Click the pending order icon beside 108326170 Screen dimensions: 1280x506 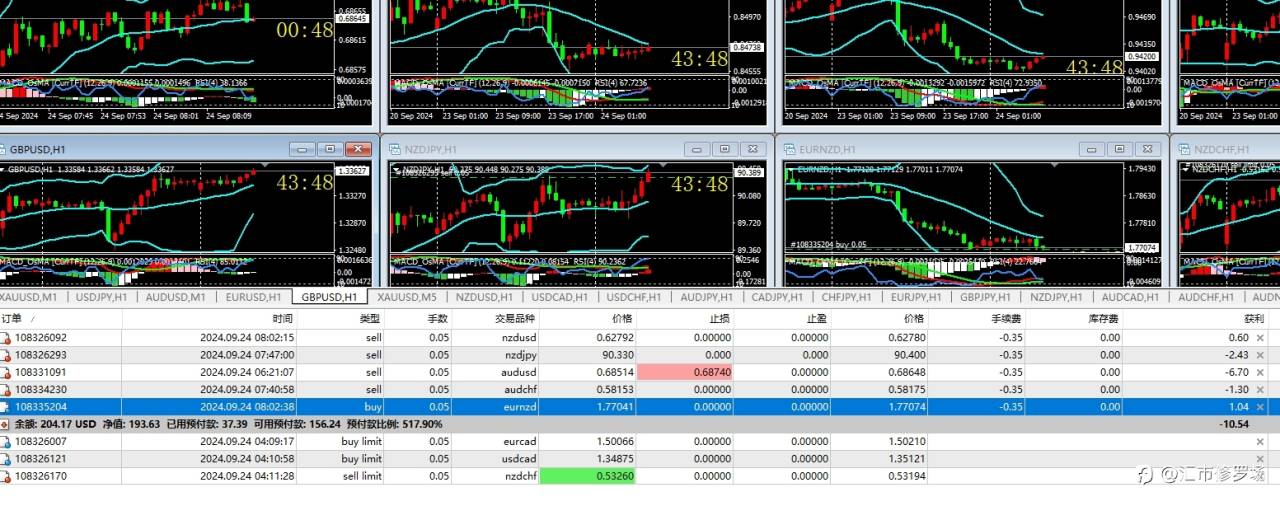[6, 475]
